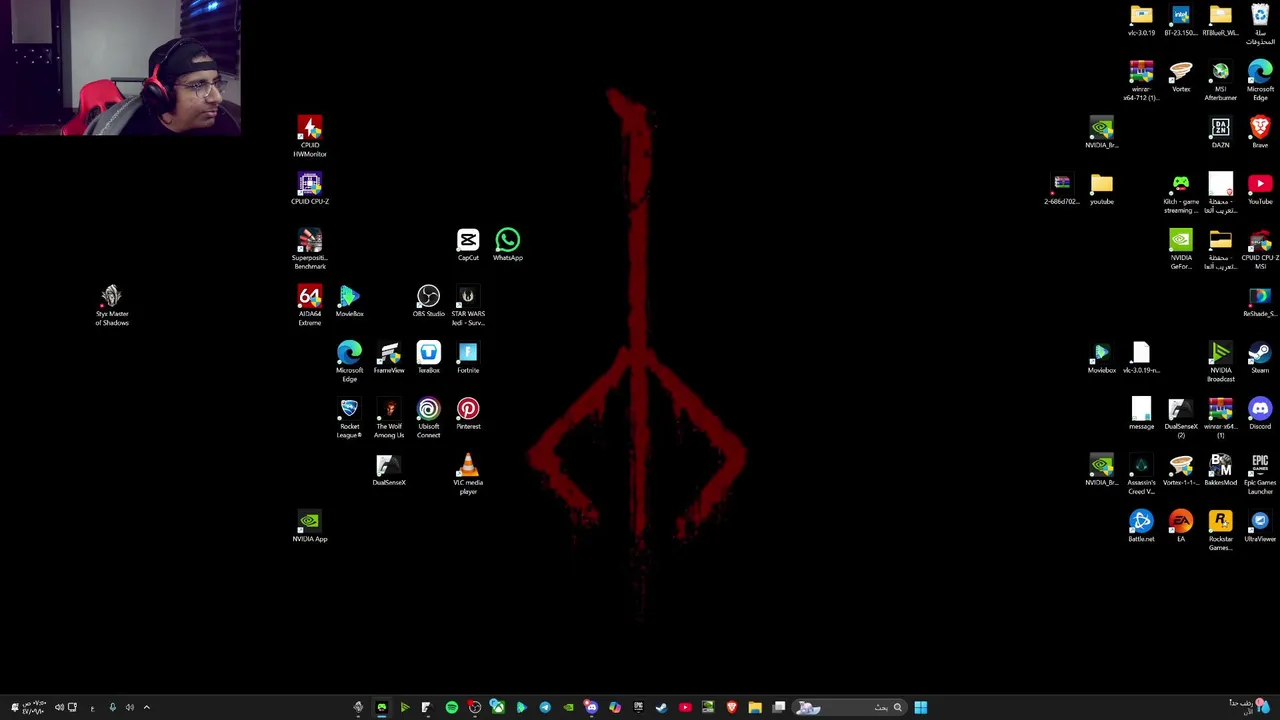Open File Explorer from the taskbar
The image size is (1280, 720).
[x=755, y=708]
